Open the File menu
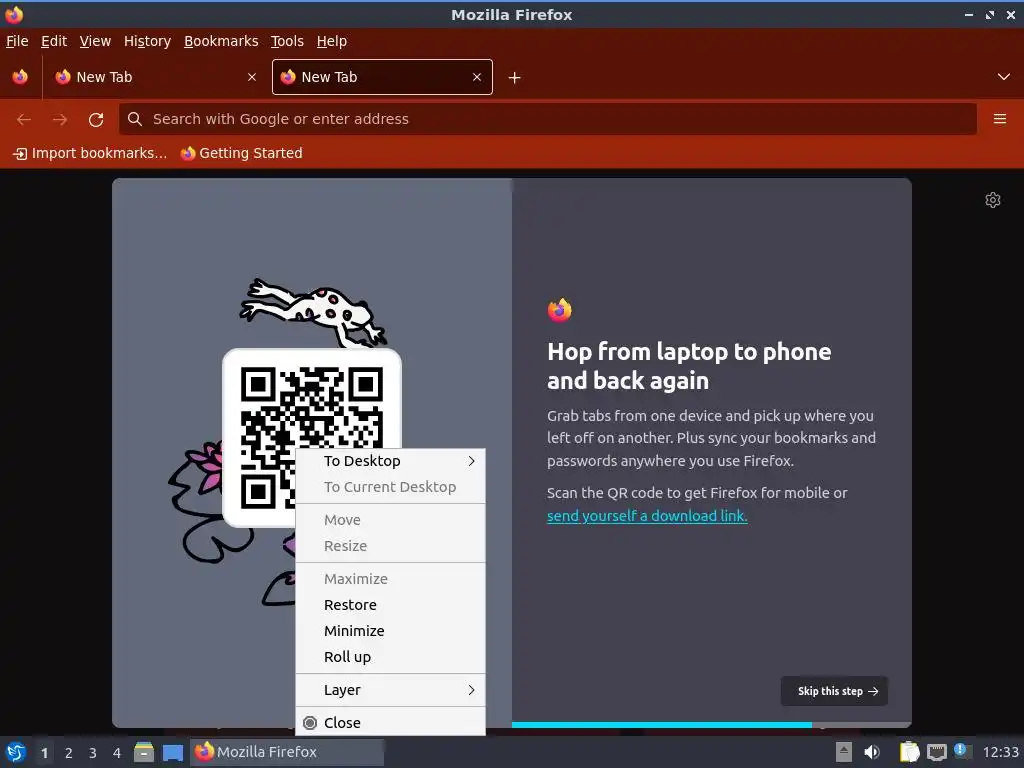The image size is (1024, 768). pyautogui.click(x=17, y=41)
